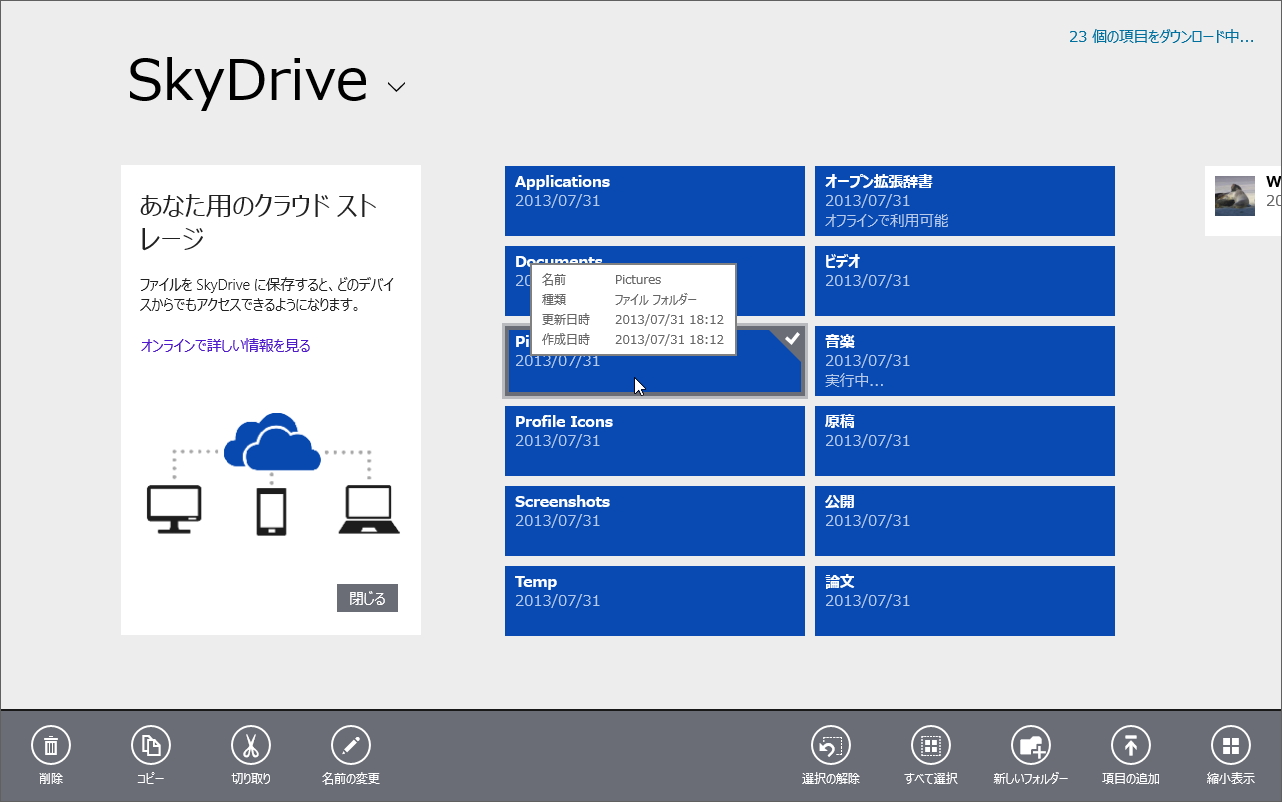The height and width of the screenshot is (802, 1282).
Task: Open the Temp folder tile
Action: click(x=655, y=600)
